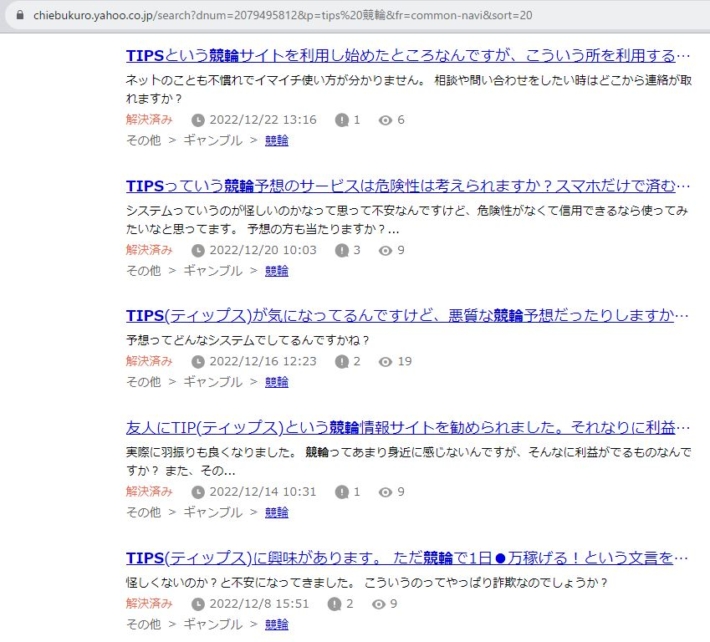This screenshot has width=710, height=642.
Task: Click snippet starting '実際に羽振りも良くなりました'
Action: click(408, 461)
